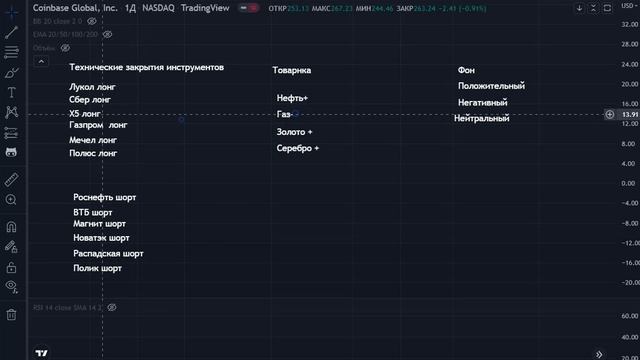The width and height of the screenshot is (640, 360).
Task: Open the USD currency dropdown
Action: [629, 6]
